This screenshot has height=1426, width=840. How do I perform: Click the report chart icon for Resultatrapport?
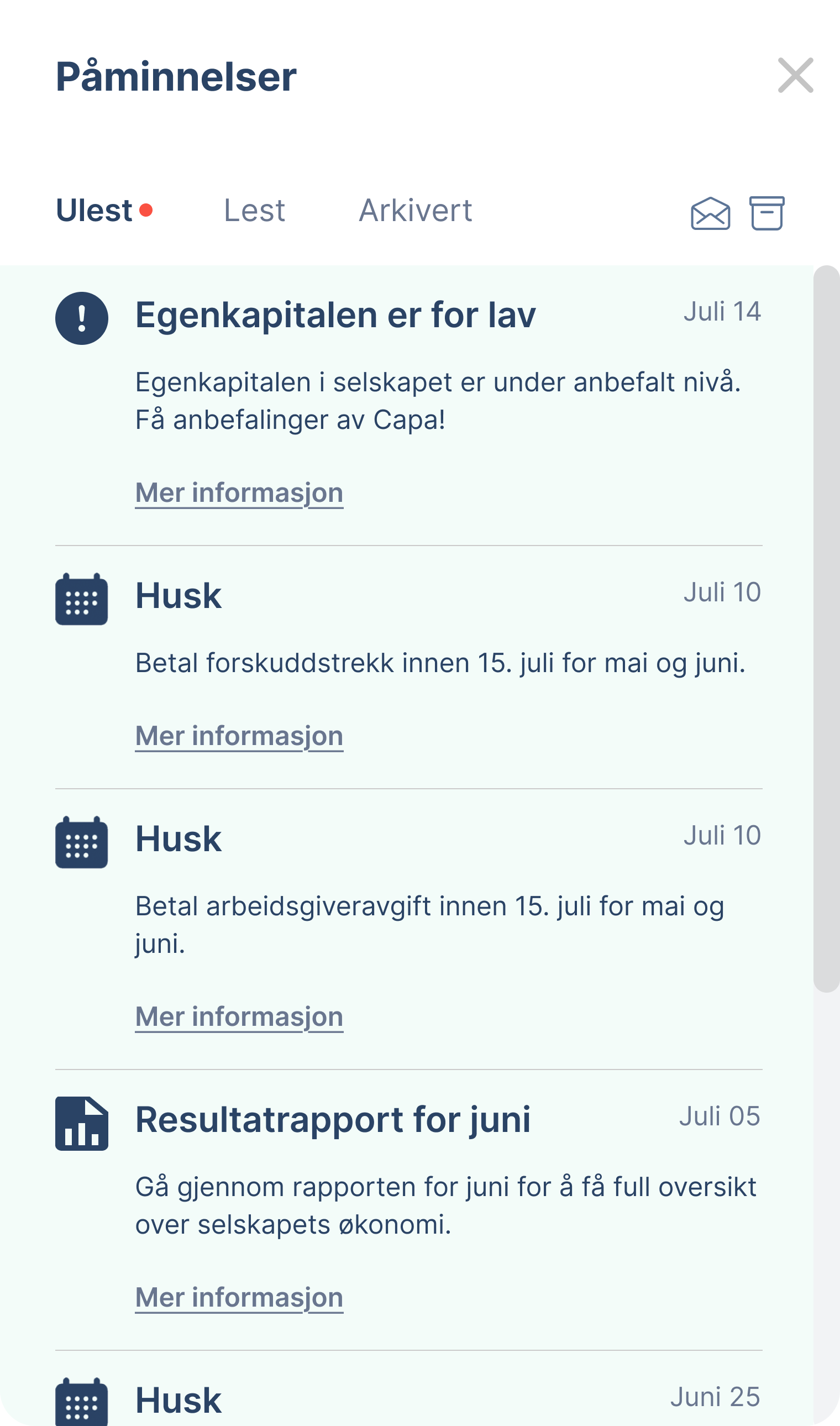[x=81, y=1123]
